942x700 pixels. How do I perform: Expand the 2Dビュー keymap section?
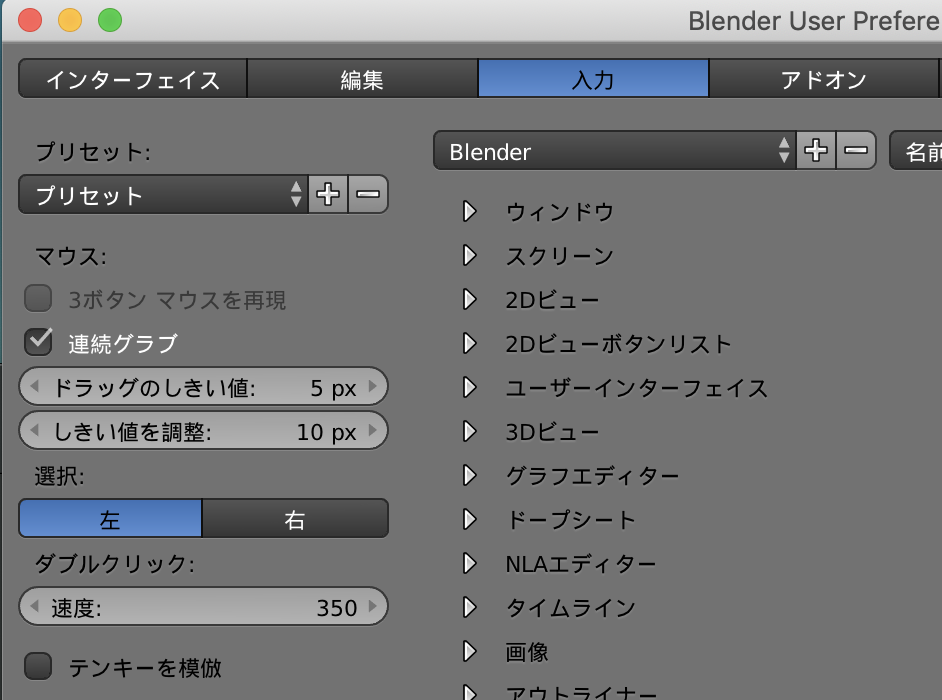coord(470,299)
